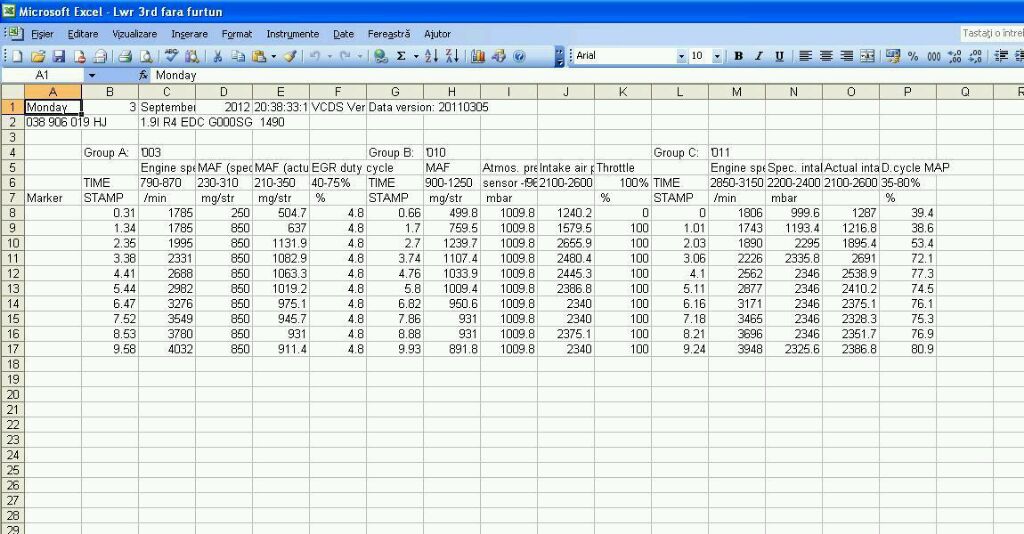Apply percent style
This screenshot has height=534, width=1024.
click(x=913, y=56)
